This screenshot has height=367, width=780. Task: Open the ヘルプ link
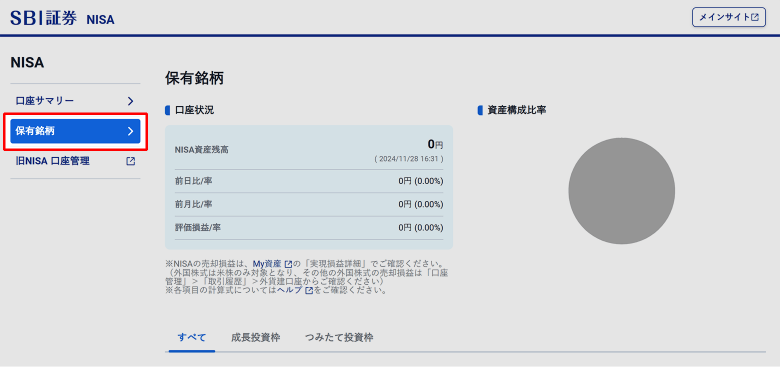290,290
